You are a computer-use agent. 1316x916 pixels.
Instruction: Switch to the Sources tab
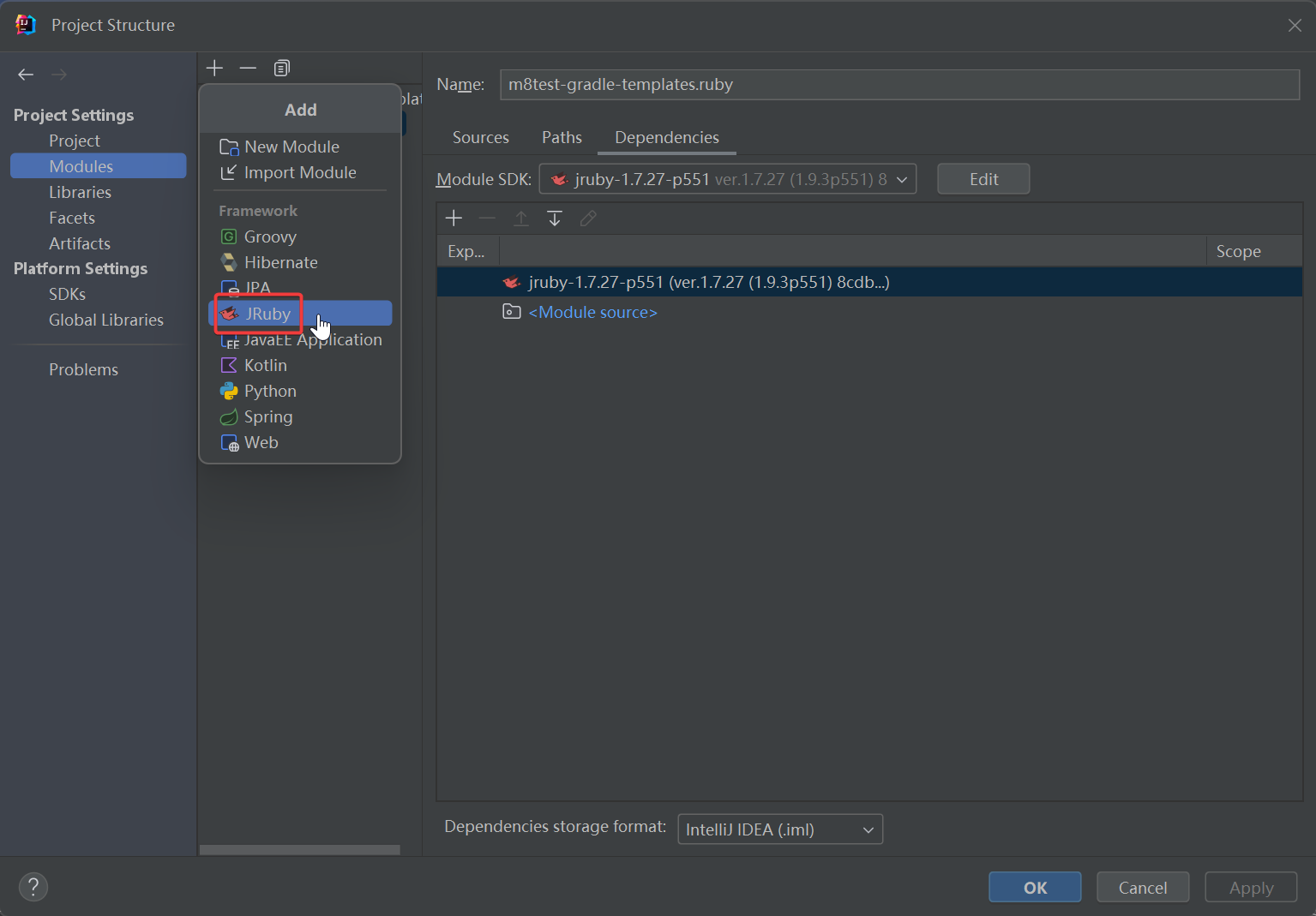(x=480, y=137)
